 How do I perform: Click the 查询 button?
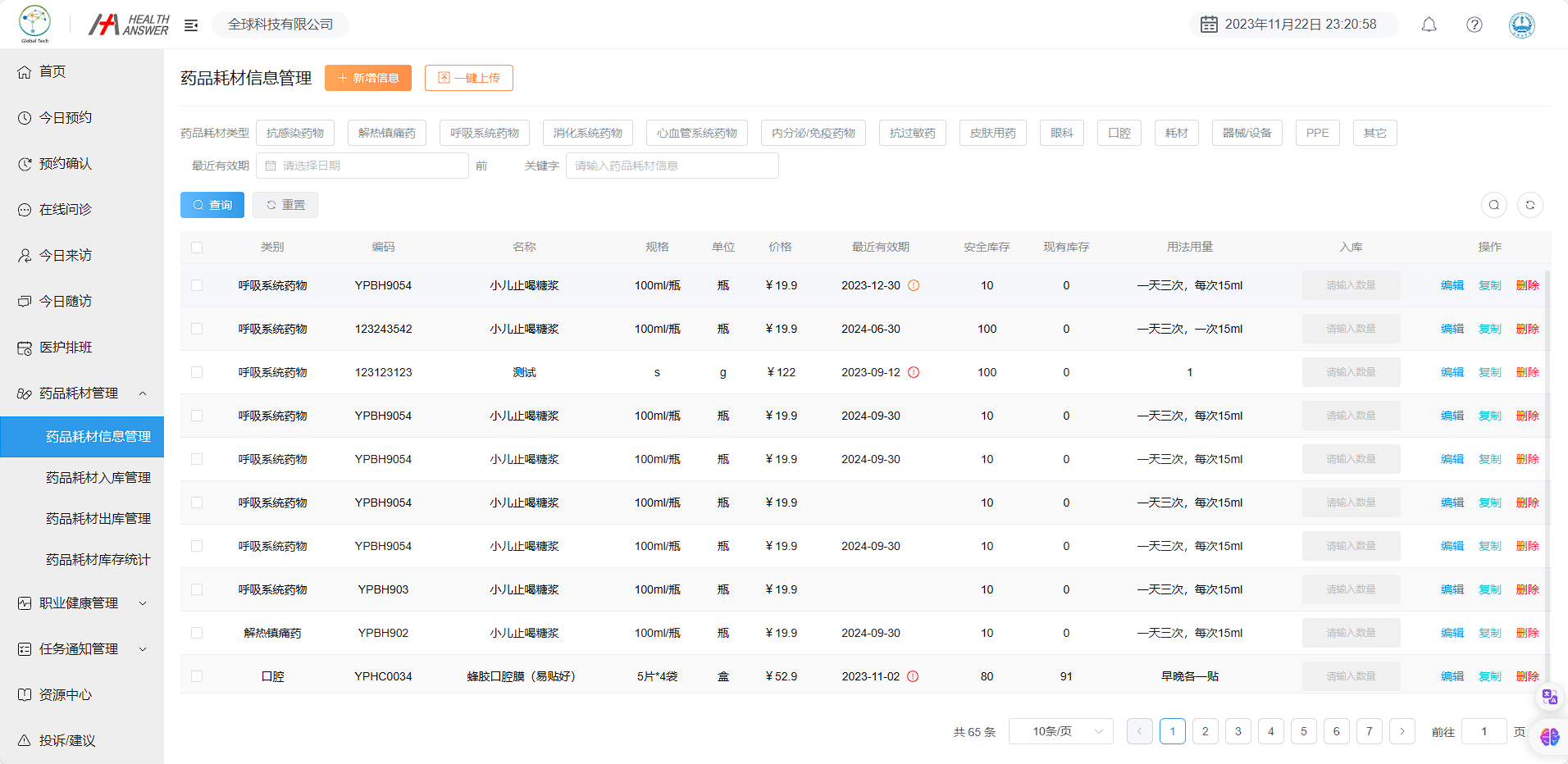pyautogui.click(x=212, y=205)
